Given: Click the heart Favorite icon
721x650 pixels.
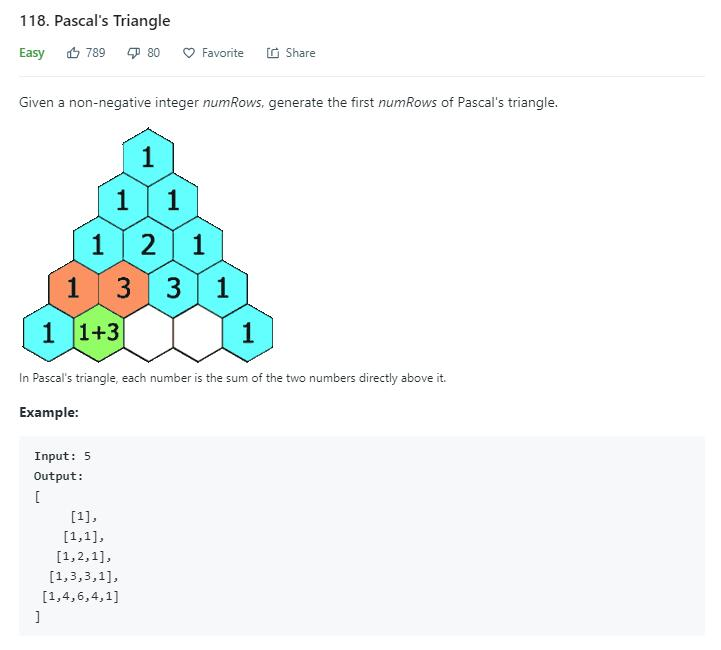Looking at the screenshot, I should pos(189,53).
